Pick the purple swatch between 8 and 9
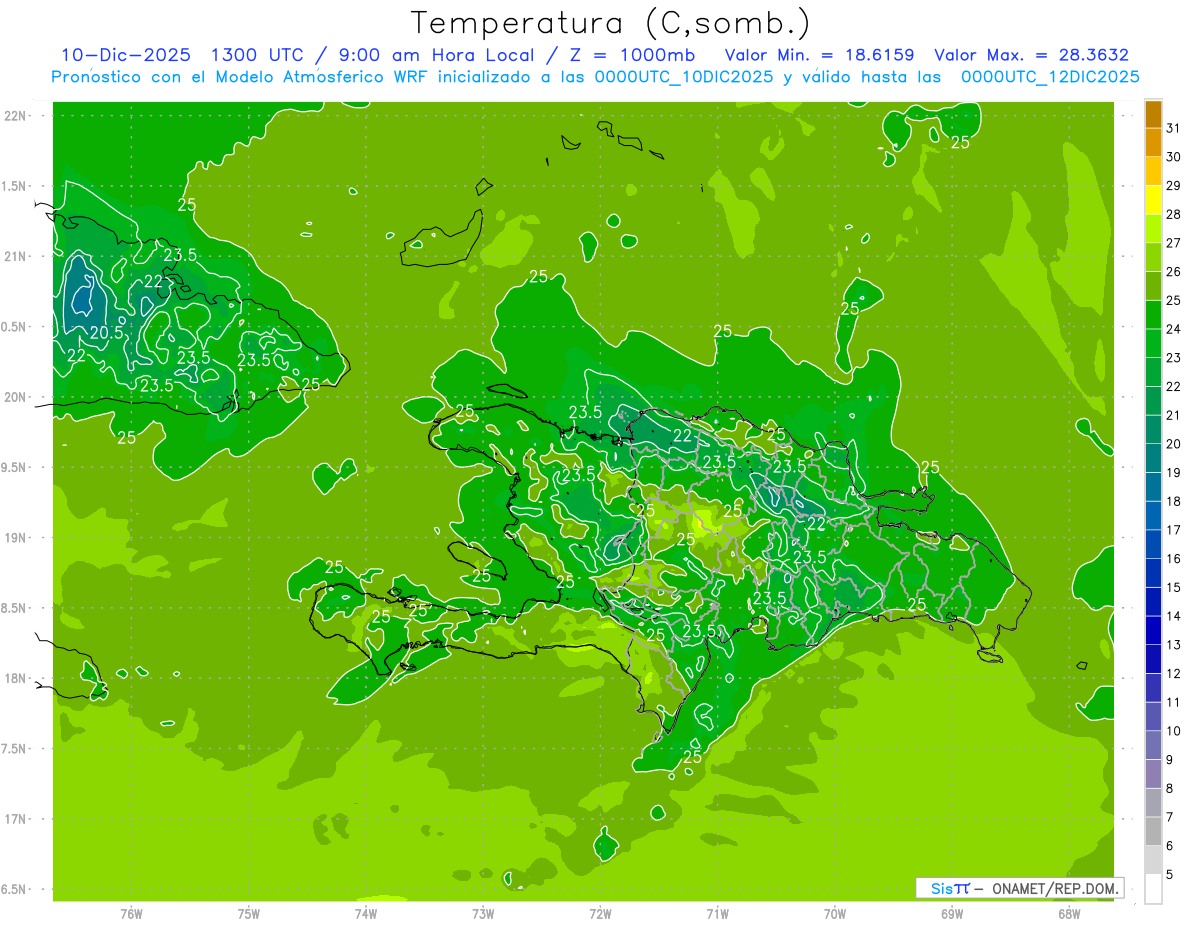Screen dimensions: 1200x927 [x=1153, y=775]
